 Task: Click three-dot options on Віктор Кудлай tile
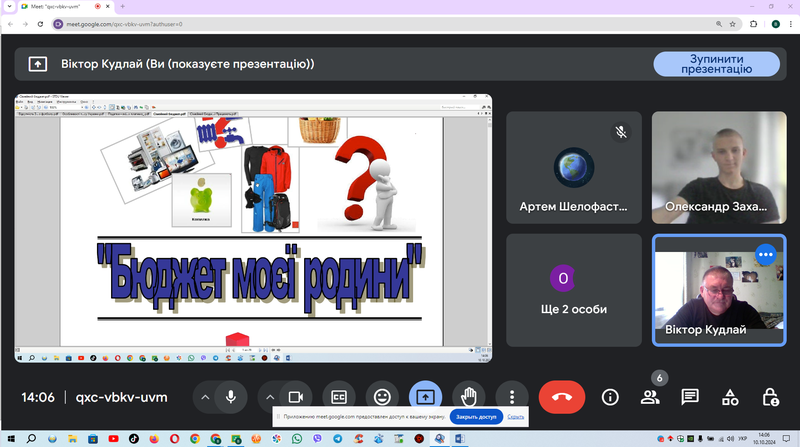765,255
